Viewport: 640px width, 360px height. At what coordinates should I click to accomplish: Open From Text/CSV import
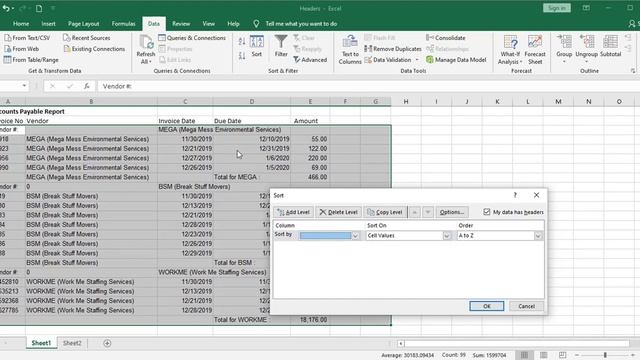pyautogui.click(x=27, y=38)
